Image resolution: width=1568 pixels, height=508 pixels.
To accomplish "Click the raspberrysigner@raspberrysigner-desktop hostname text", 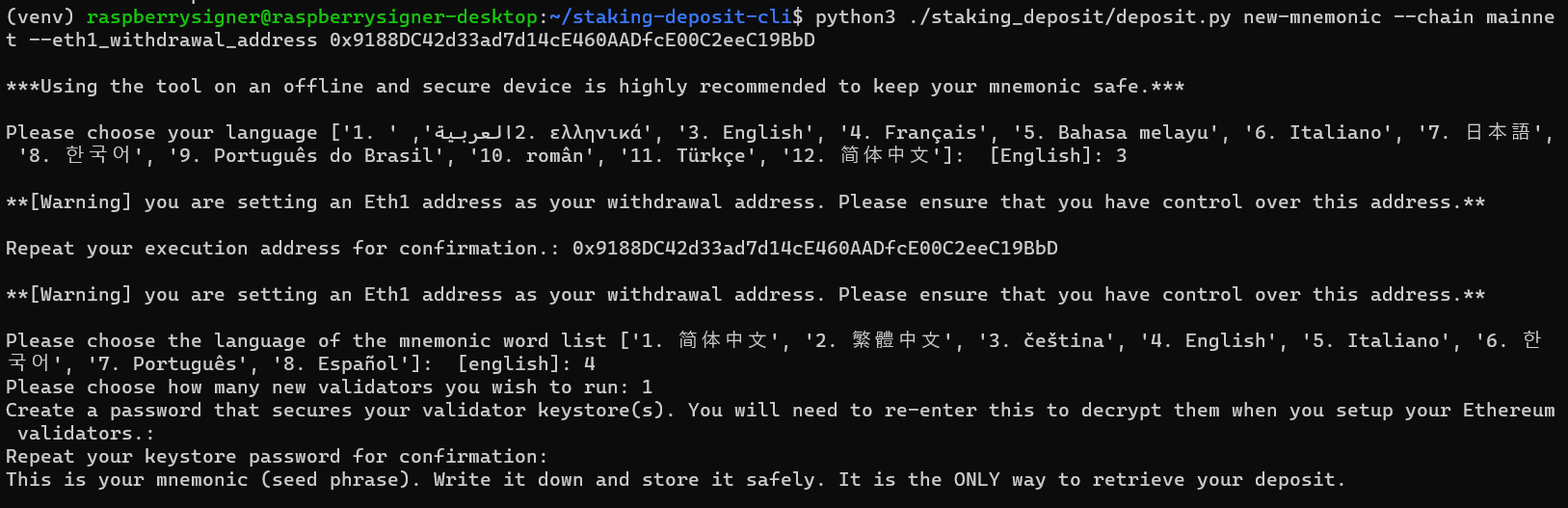I will pos(312,16).
